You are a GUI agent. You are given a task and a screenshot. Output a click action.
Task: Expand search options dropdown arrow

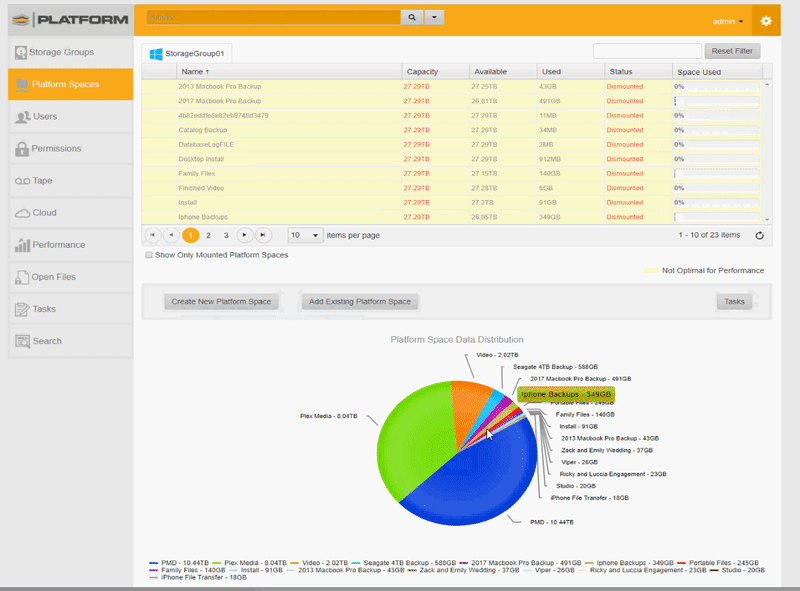click(x=434, y=17)
